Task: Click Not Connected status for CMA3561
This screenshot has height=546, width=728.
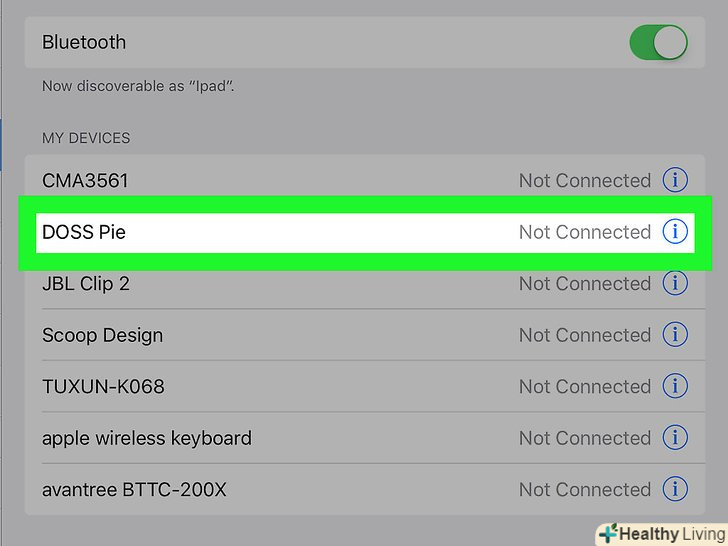Action: [x=584, y=181]
